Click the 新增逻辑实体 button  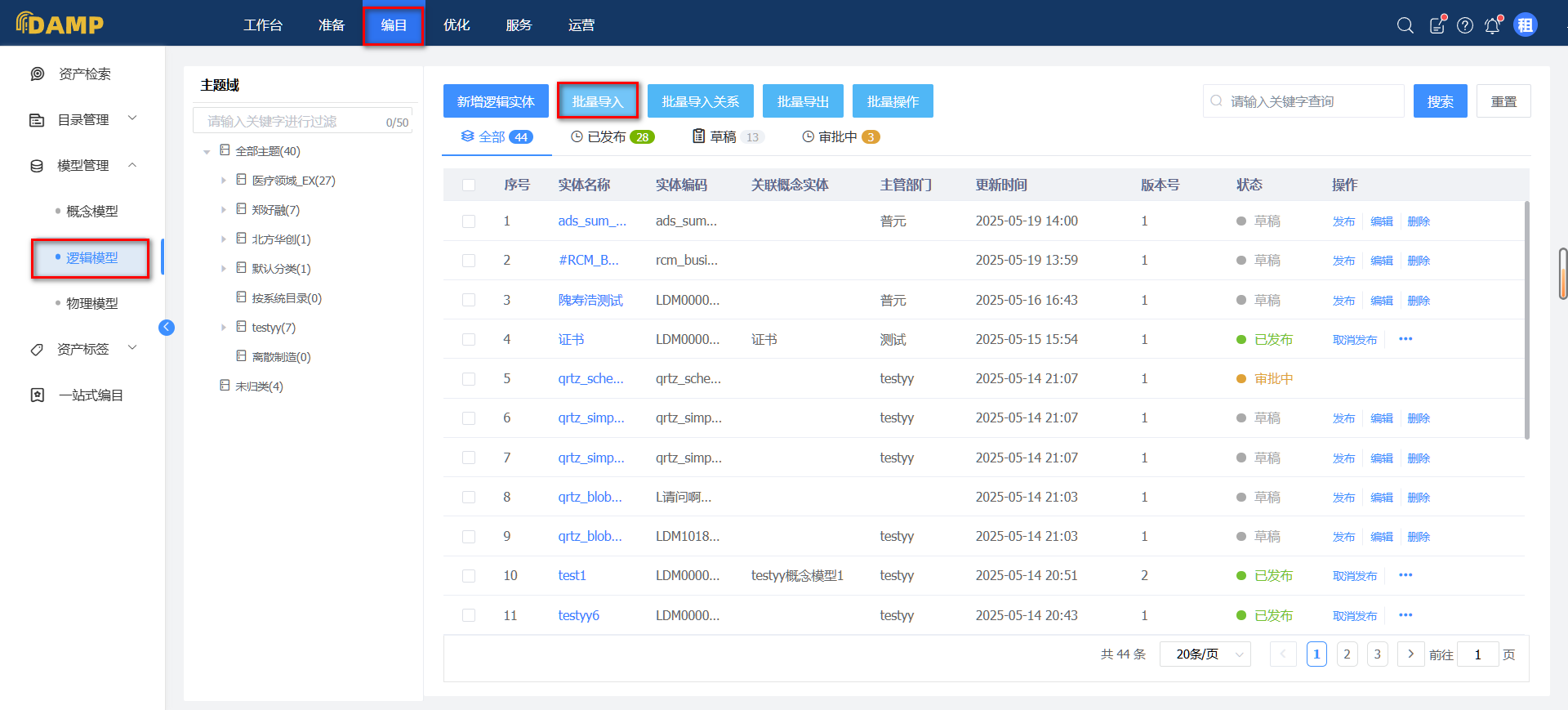(x=496, y=101)
